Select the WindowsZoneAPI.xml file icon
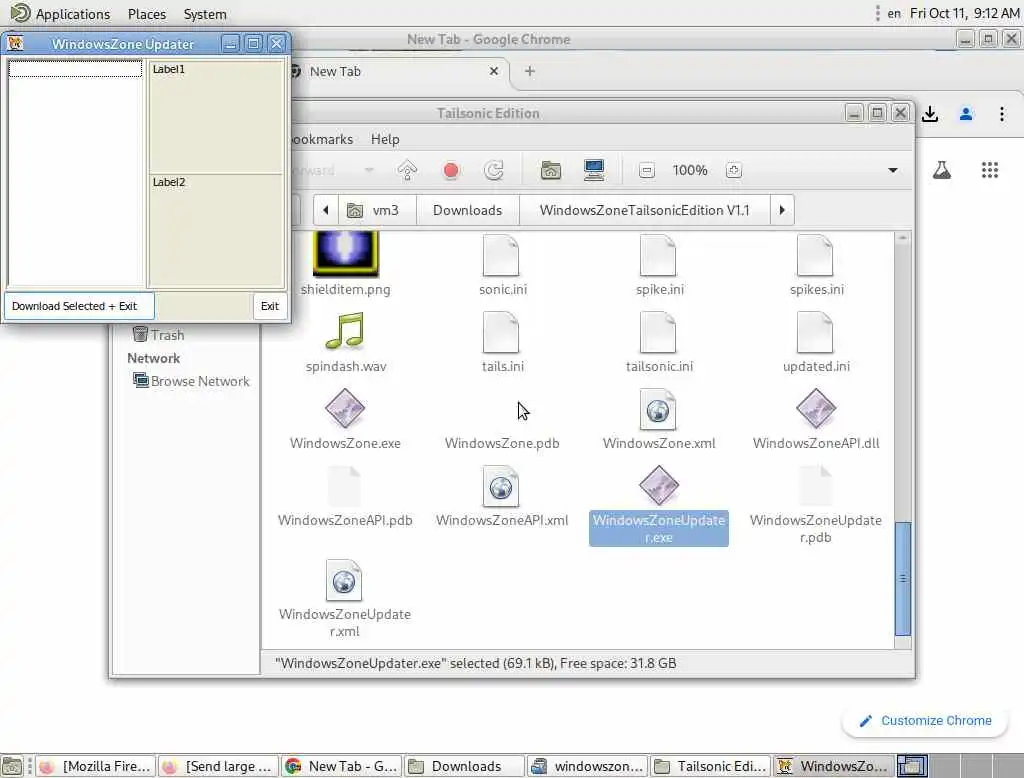 pyautogui.click(x=501, y=487)
